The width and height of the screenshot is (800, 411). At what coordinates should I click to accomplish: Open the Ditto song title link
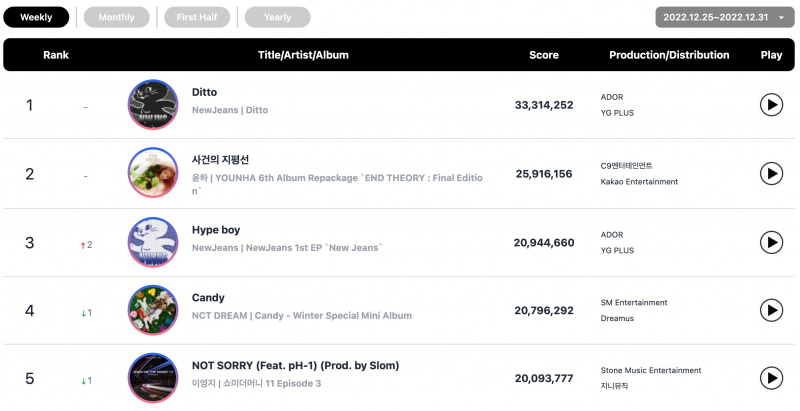tap(204, 92)
